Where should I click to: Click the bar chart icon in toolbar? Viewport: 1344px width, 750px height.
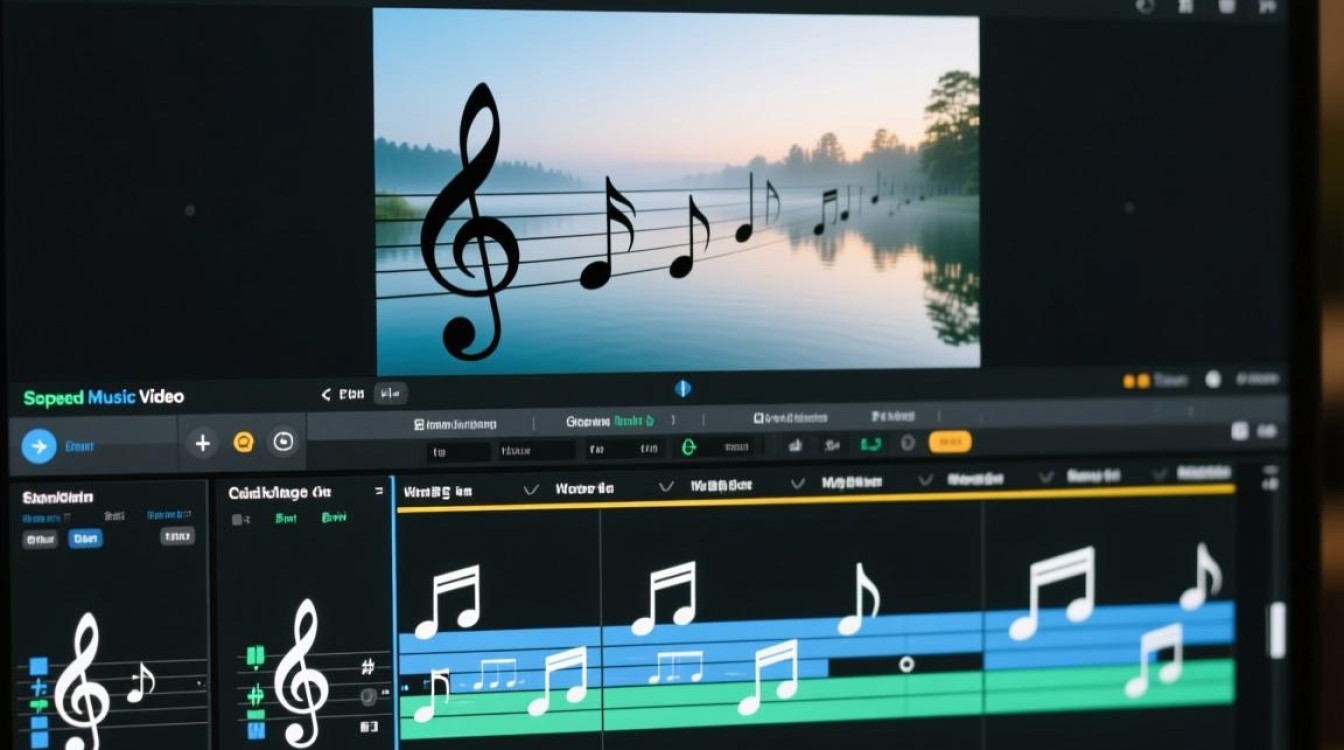(796, 445)
